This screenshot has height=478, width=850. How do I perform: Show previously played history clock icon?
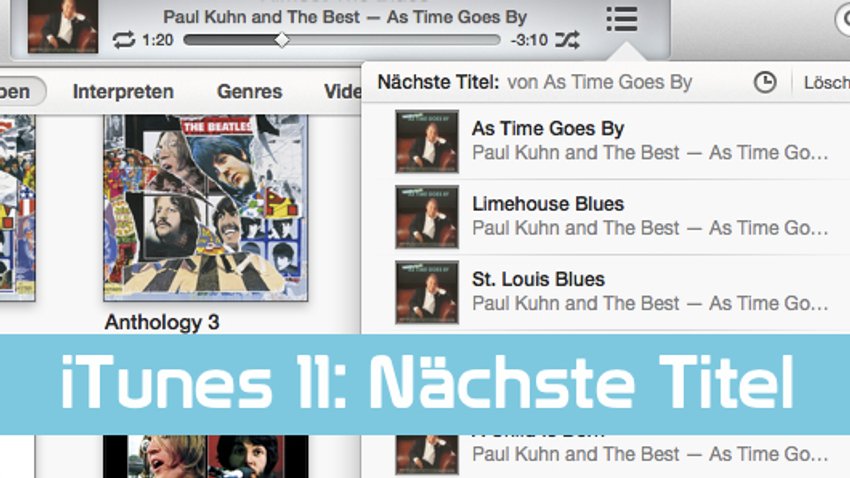click(x=765, y=82)
